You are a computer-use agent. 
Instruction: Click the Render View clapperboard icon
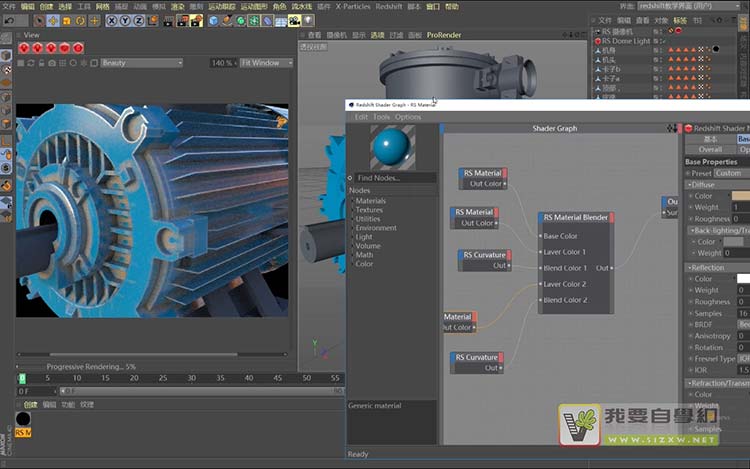[x=168, y=21]
